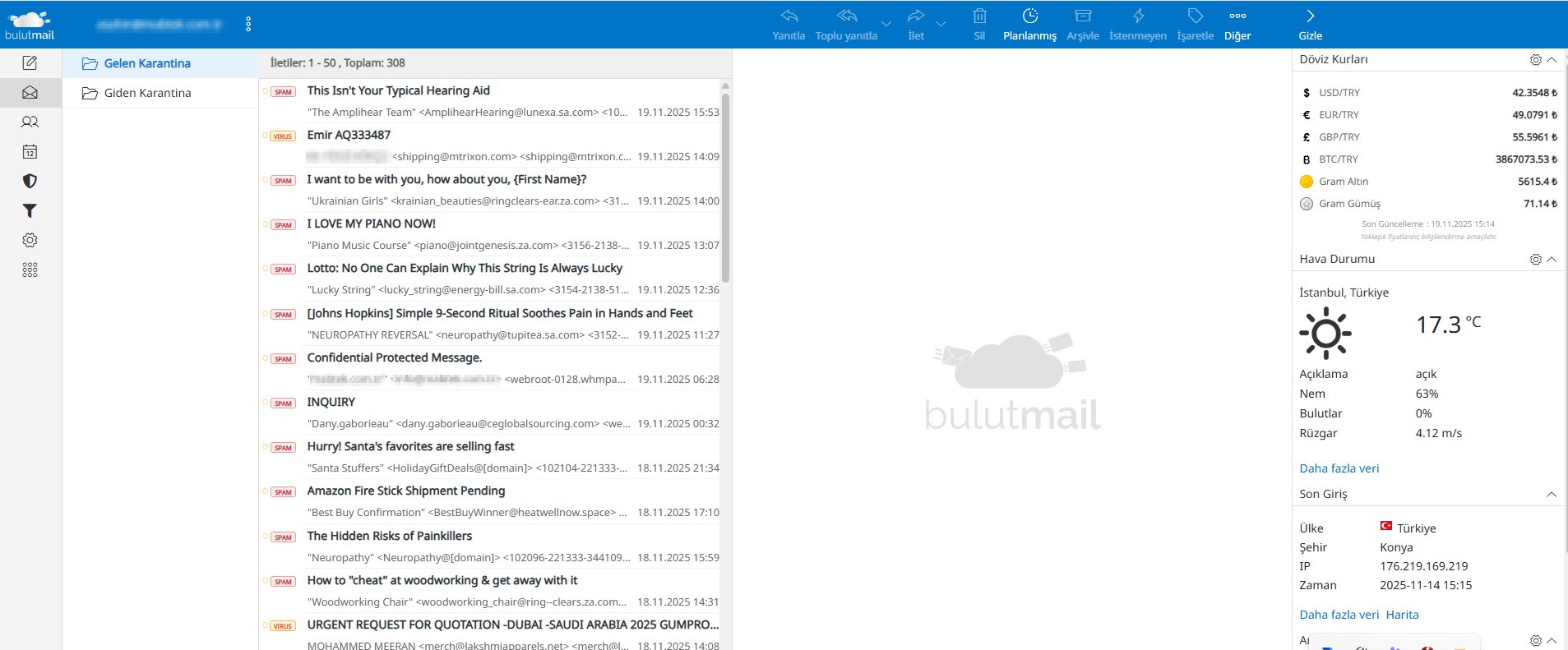Toggle marker circle on 'Amazon Fire Stick Shipment Pending'
Viewport: 1568px width, 650px height.
point(265,491)
